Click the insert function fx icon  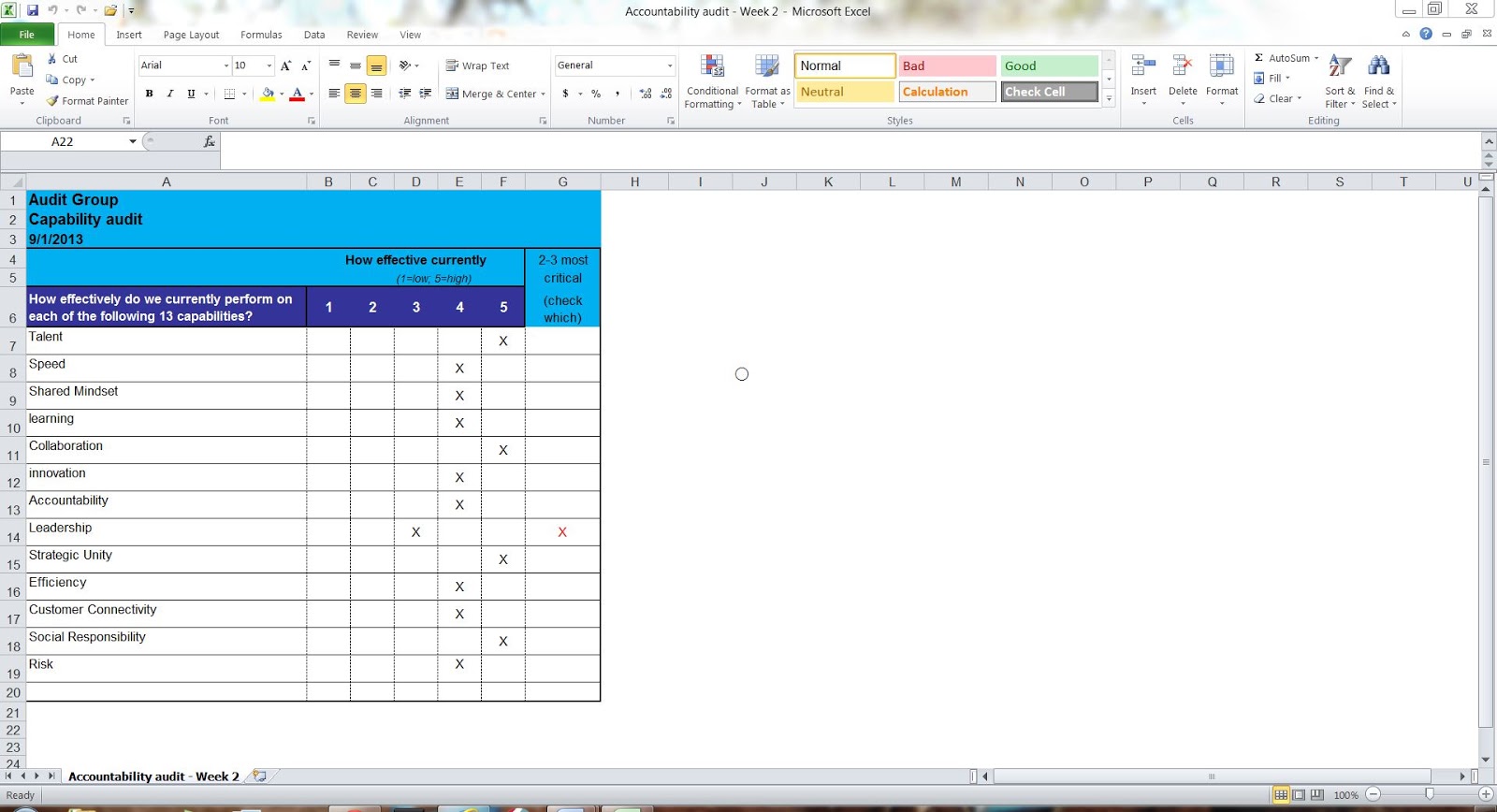tap(210, 141)
